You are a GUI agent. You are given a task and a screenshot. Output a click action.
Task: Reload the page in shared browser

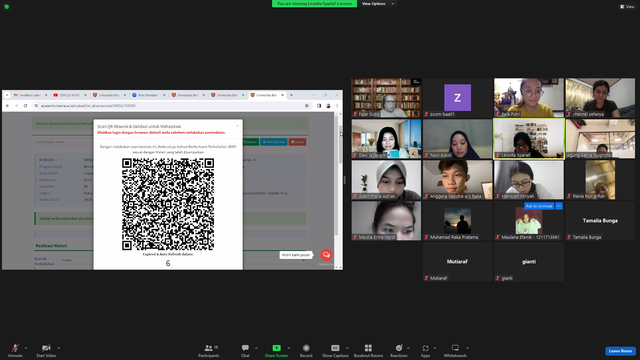pyautogui.click(x=25, y=106)
